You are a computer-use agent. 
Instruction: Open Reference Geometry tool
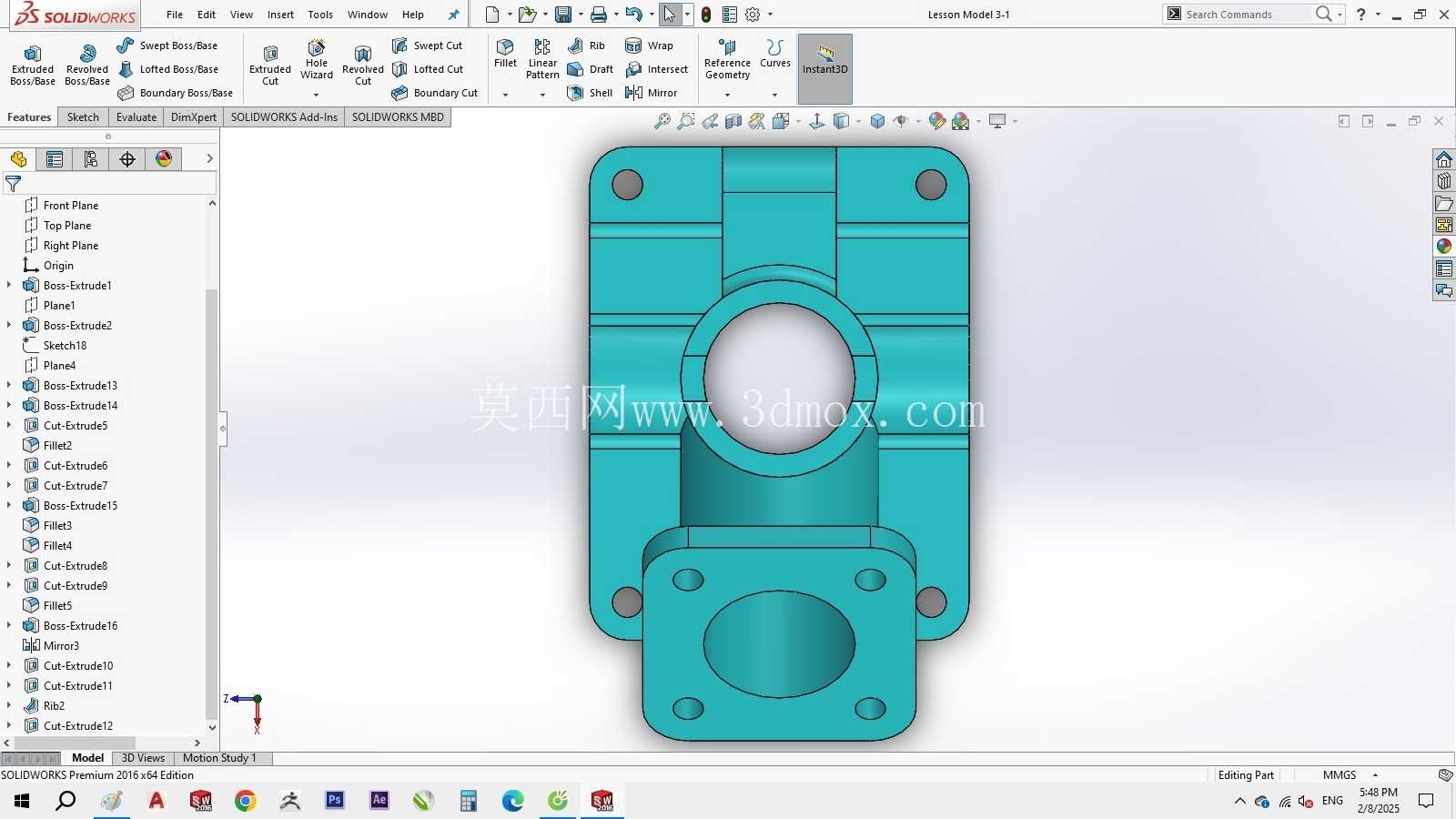point(727,59)
